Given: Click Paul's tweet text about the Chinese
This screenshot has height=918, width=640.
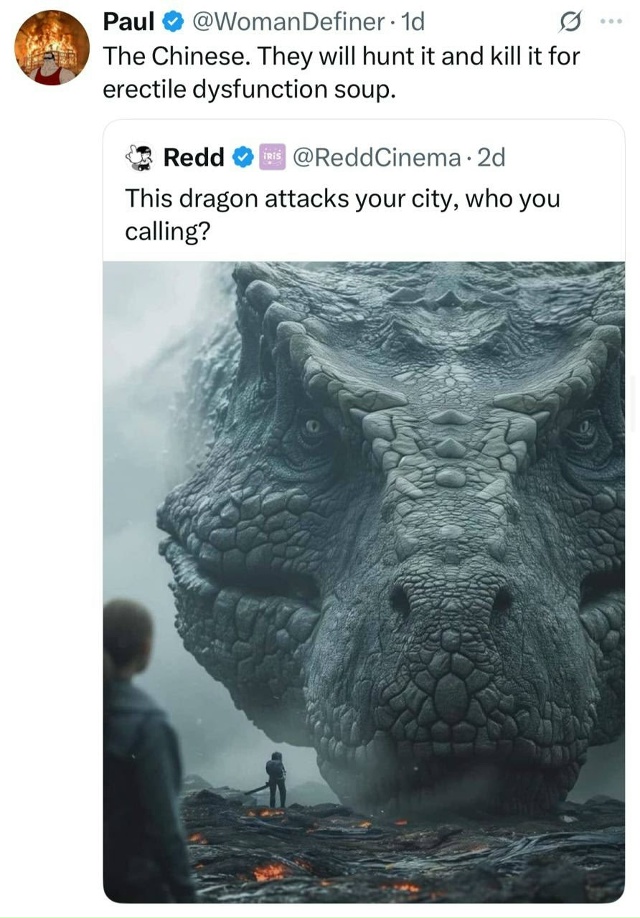Looking at the screenshot, I should (340, 72).
